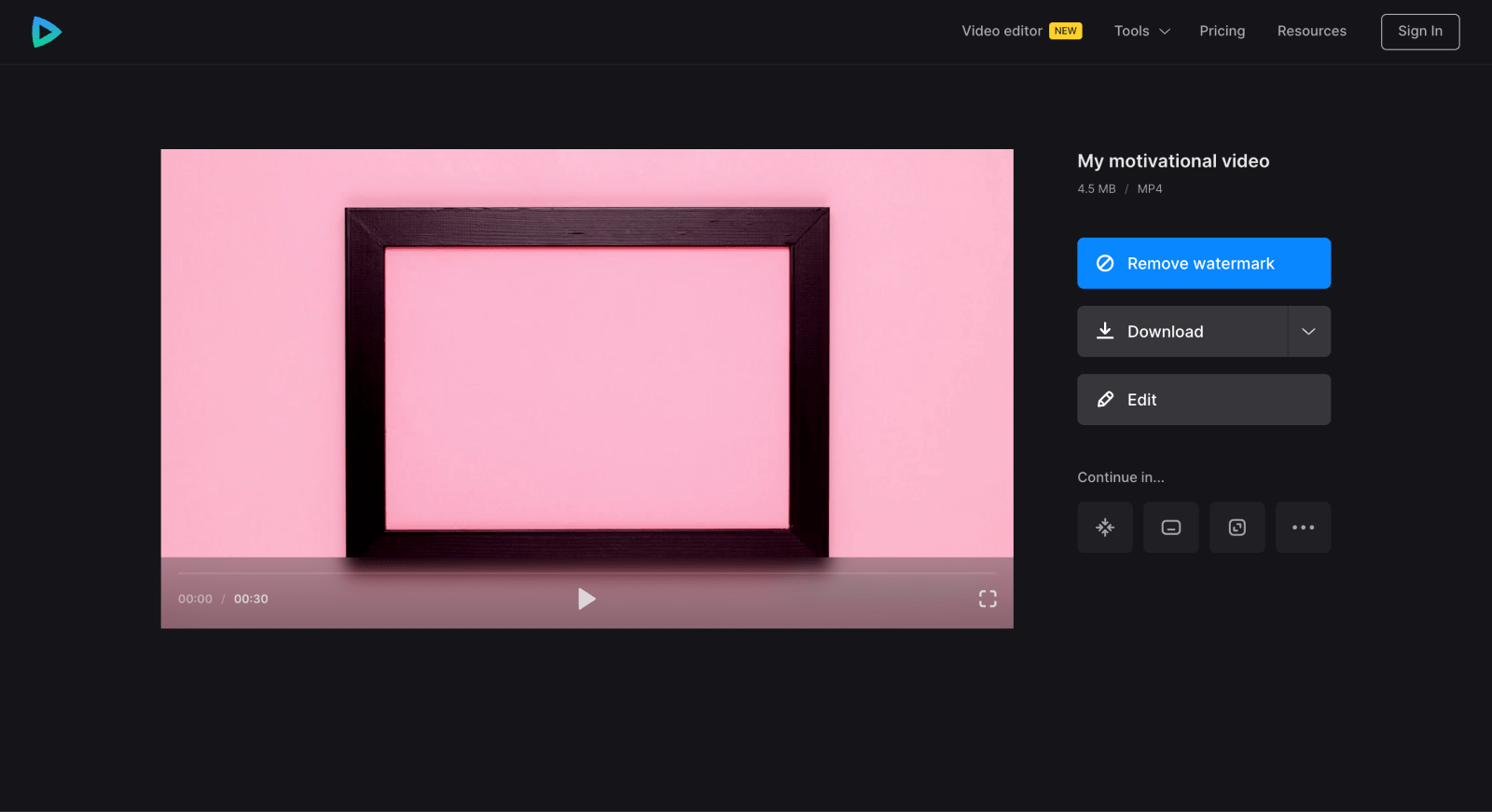1492x812 pixels.
Task: Go to the Pricing page
Action: (x=1223, y=31)
